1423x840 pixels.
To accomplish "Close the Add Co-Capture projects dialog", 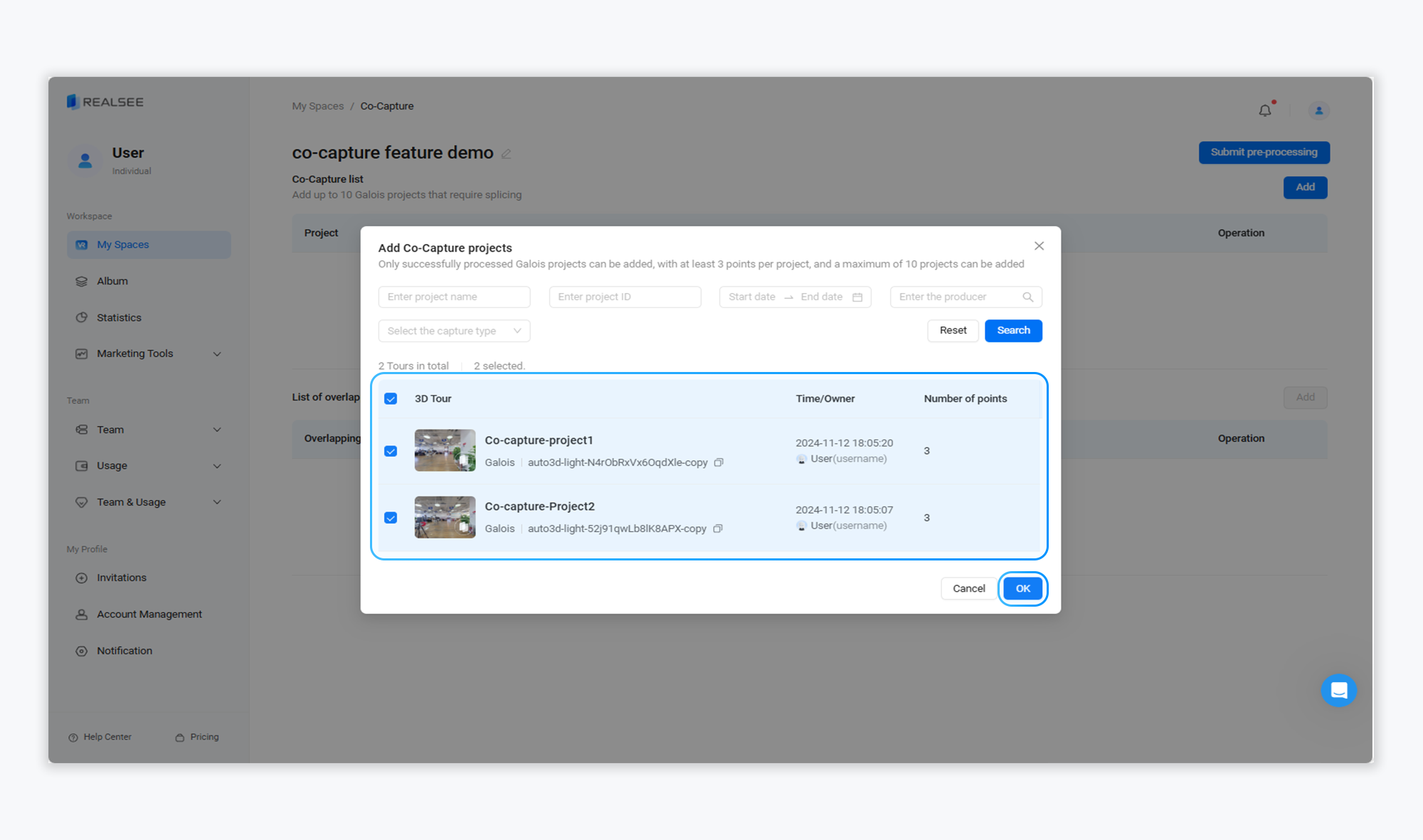I will 1039,246.
